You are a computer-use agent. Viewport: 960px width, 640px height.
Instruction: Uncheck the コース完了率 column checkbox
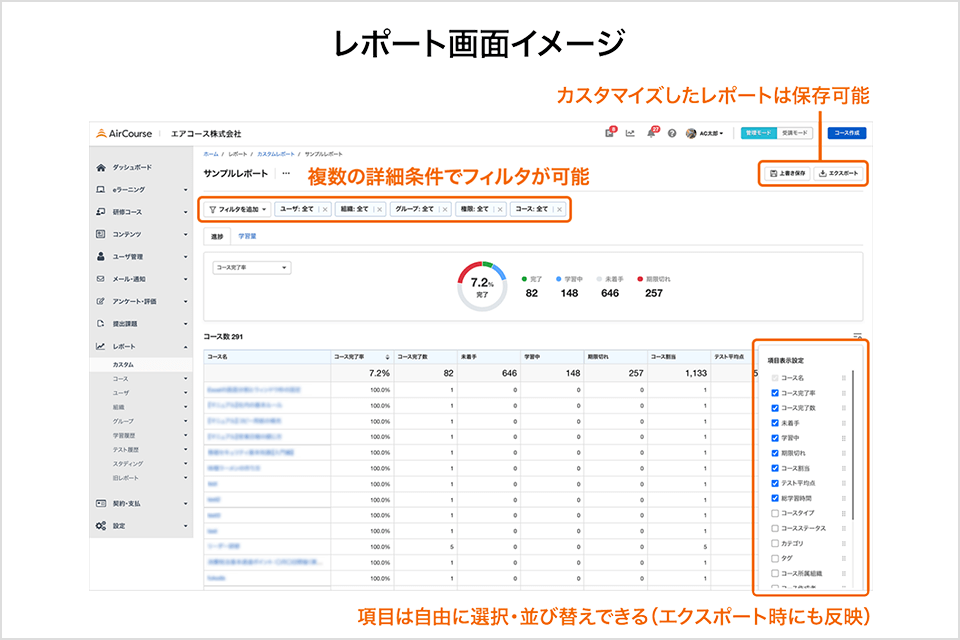point(774,393)
